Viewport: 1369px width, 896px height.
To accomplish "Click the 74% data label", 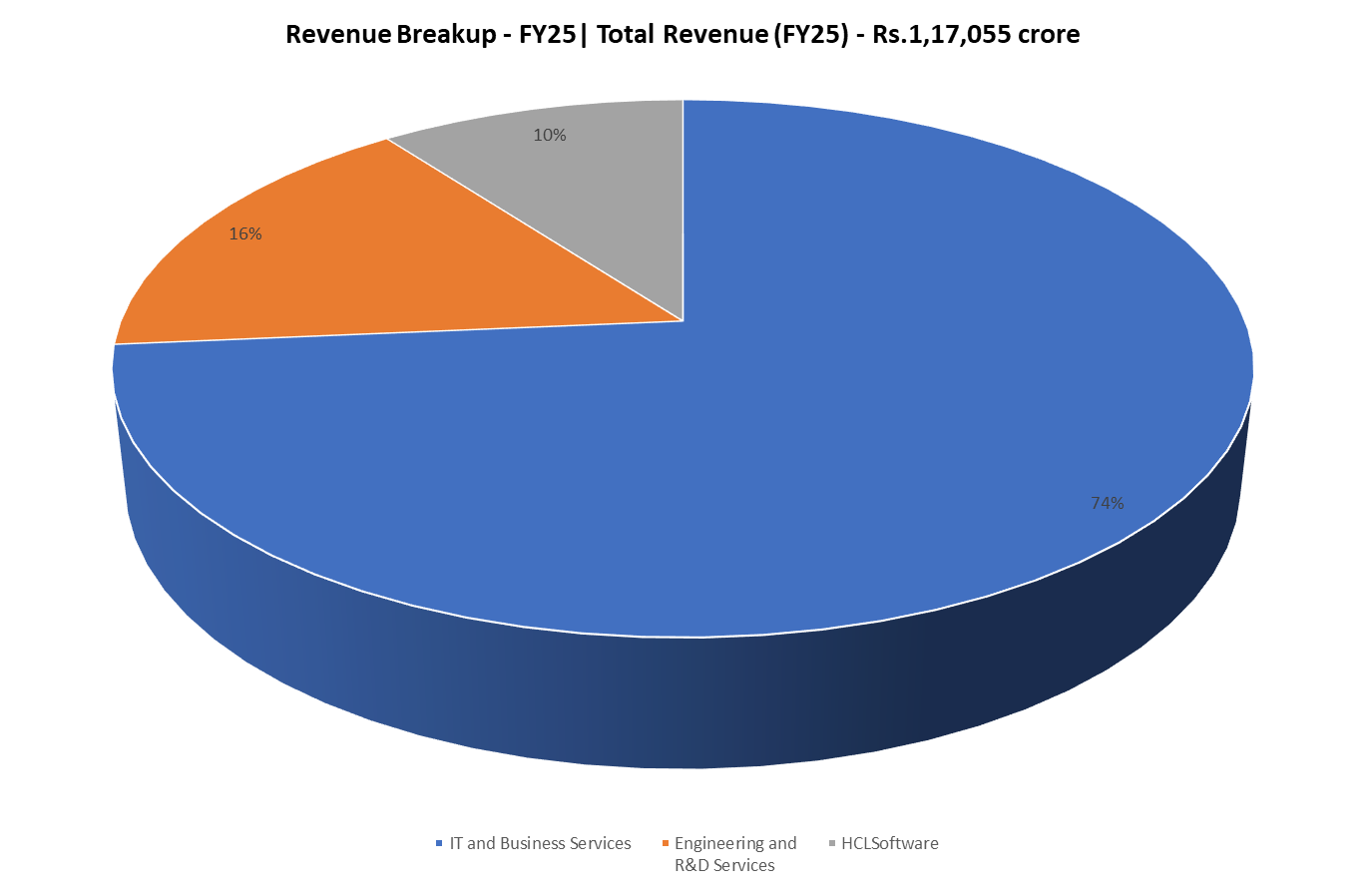I will coord(1107,503).
